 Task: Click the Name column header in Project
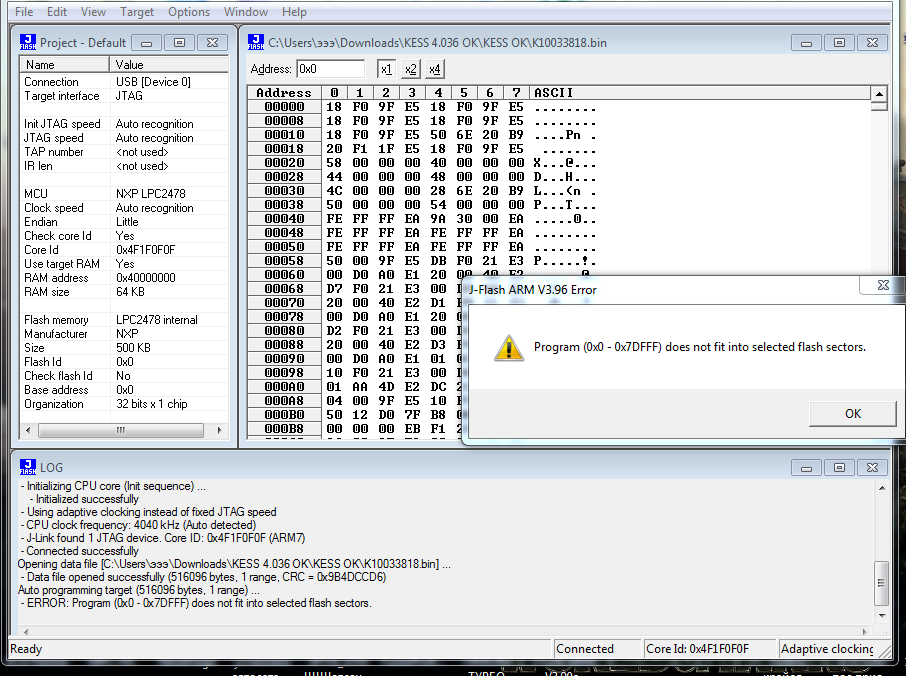coord(65,65)
